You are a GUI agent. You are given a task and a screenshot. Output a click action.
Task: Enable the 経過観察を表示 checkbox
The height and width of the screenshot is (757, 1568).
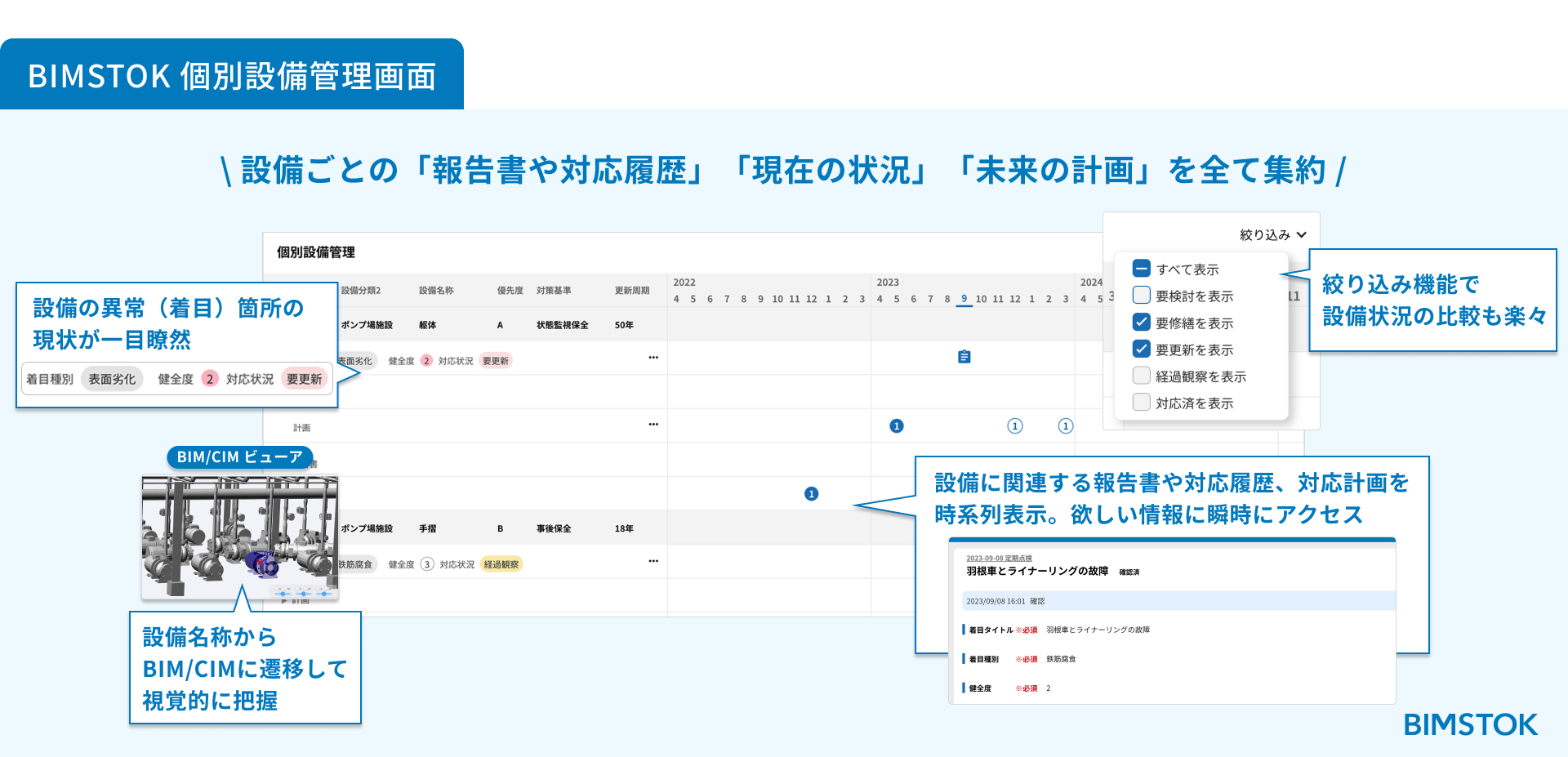click(1142, 376)
